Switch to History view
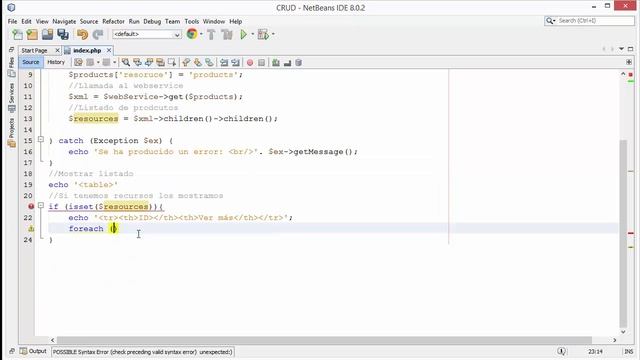Viewport: 640px width, 360px height. coord(56,62)
